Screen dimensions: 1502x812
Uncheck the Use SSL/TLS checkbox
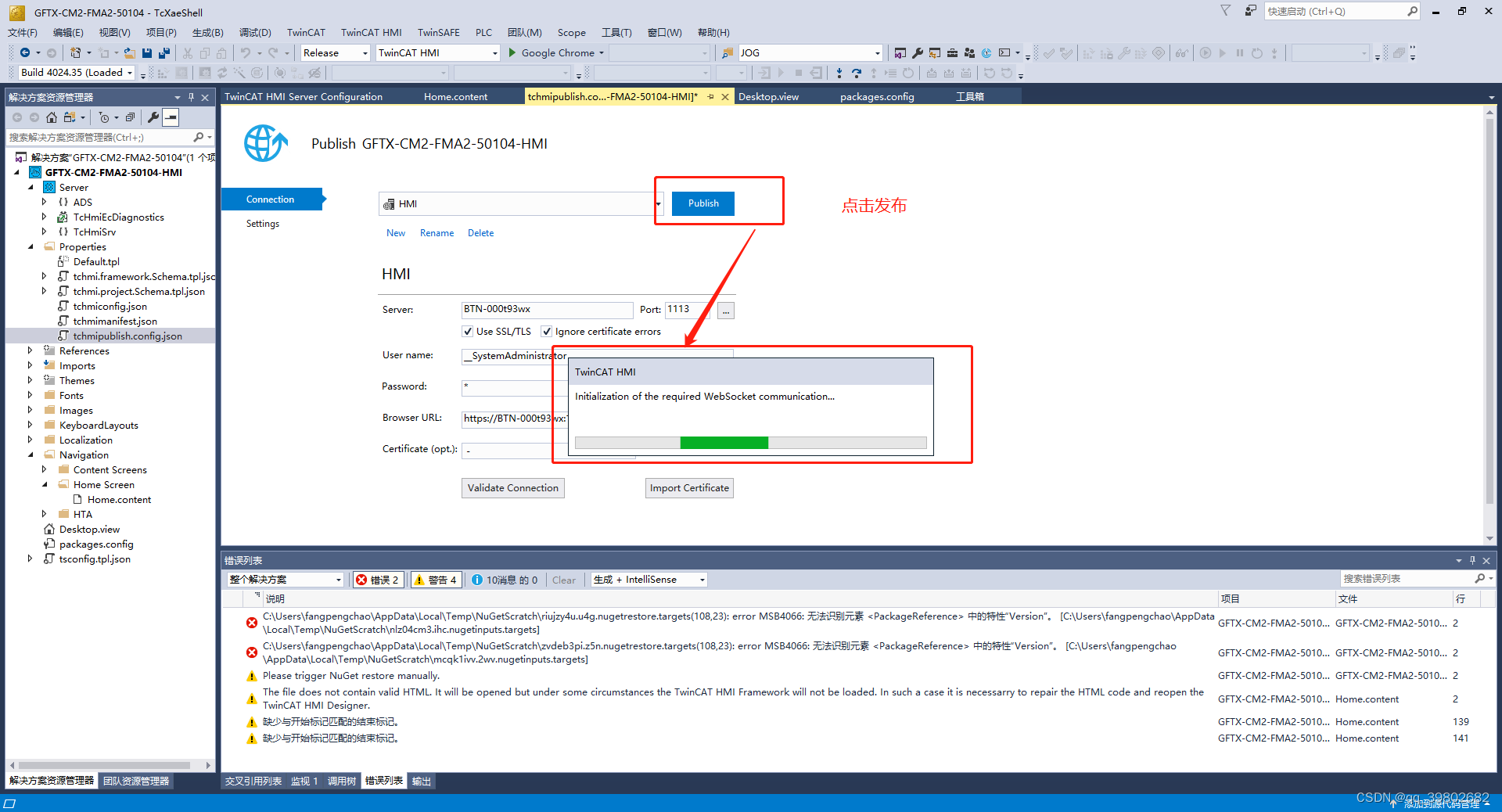466,331
